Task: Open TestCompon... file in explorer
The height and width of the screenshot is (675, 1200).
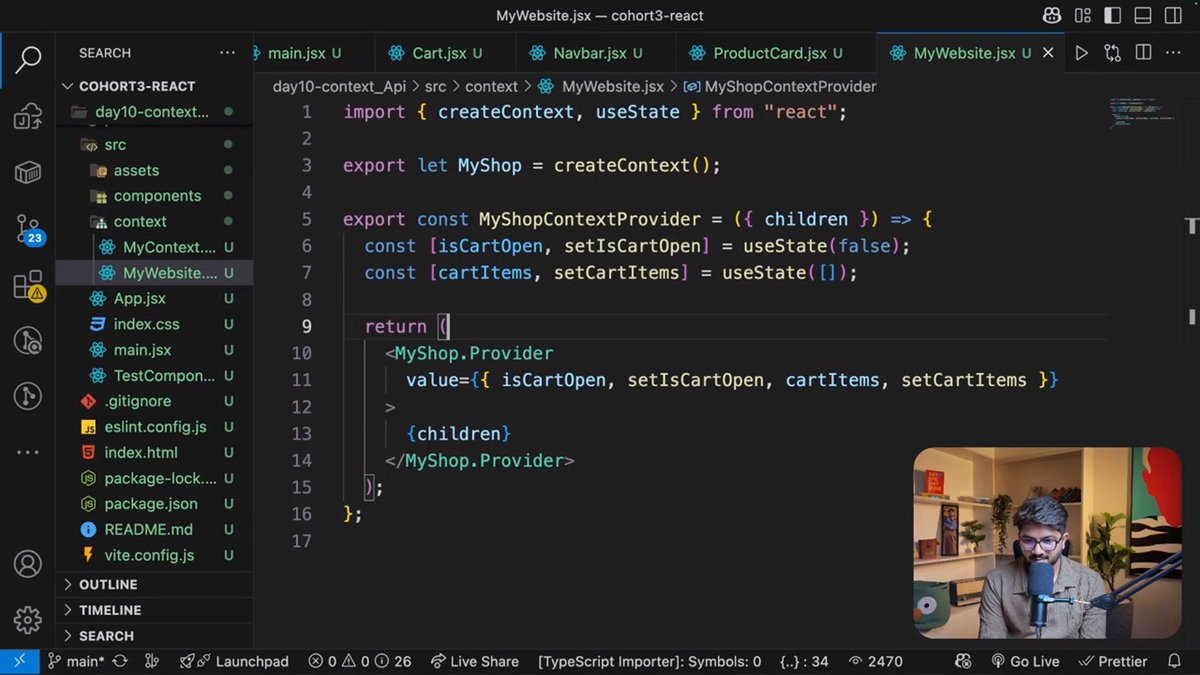Action: (154, 376)
